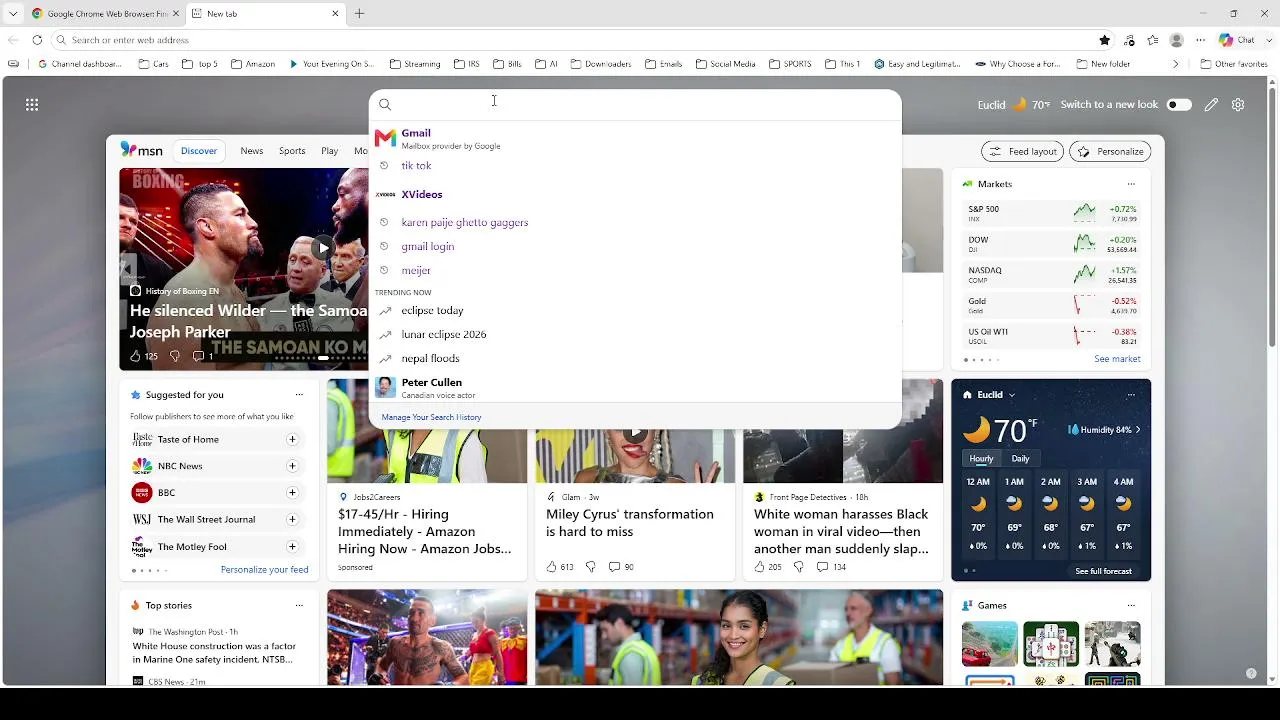The image size is (1280, 720).
Task: Open the MSN apps grid launcher
Action: point(32,105)
